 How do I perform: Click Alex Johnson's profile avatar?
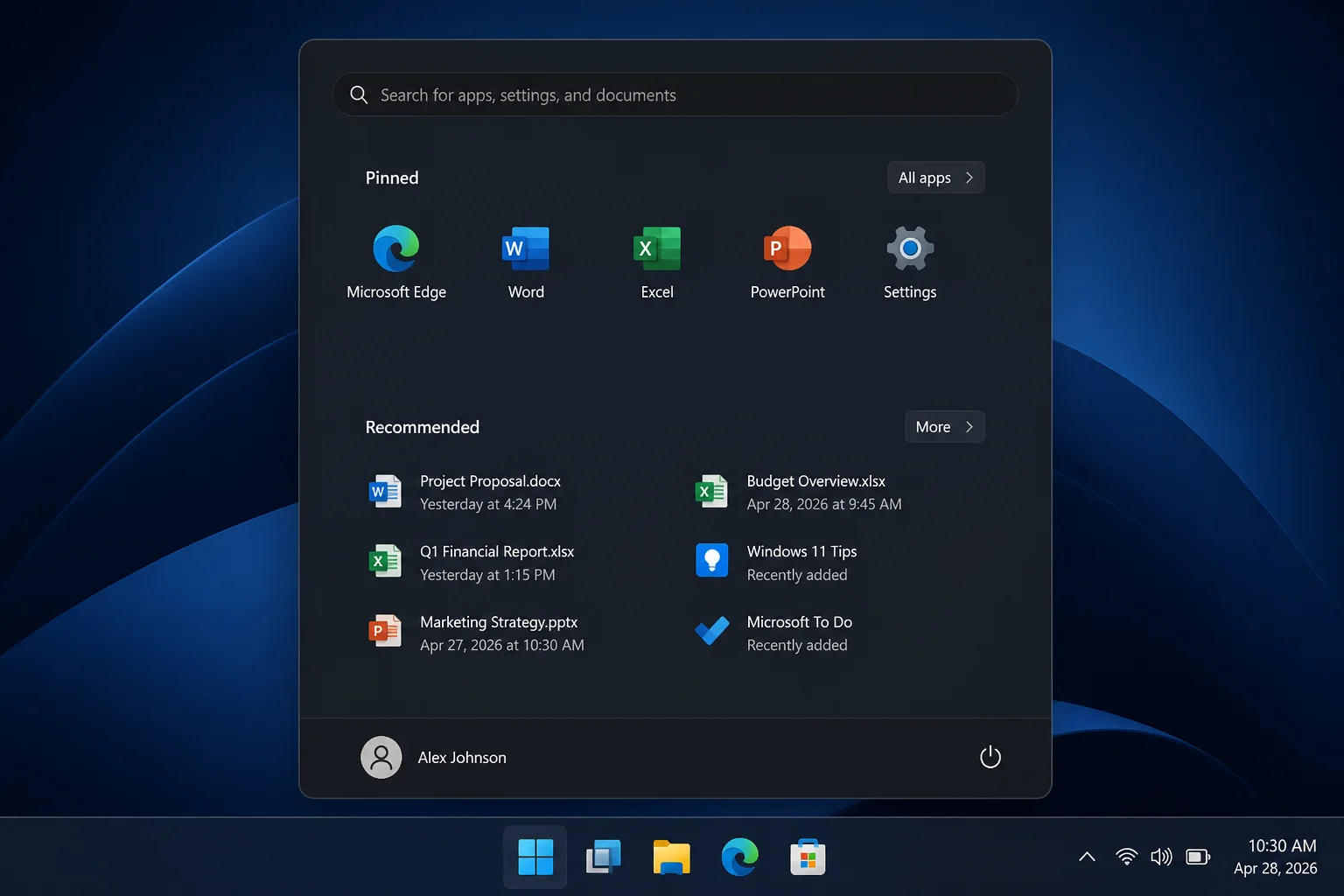pyautogui.click(x=381, y=758)
